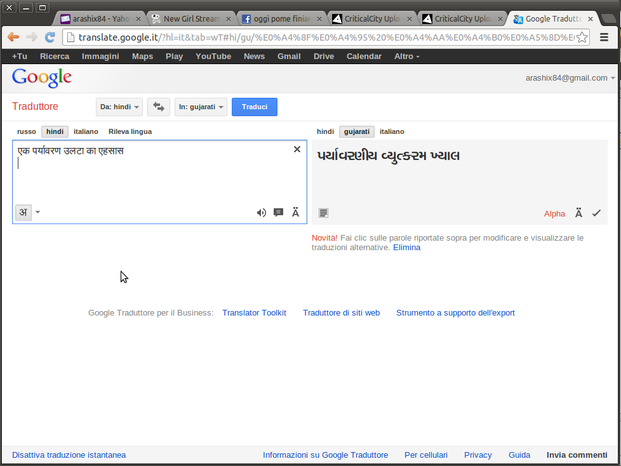
Task: Open Privacy footer link
Action: [x=478, y=455]
